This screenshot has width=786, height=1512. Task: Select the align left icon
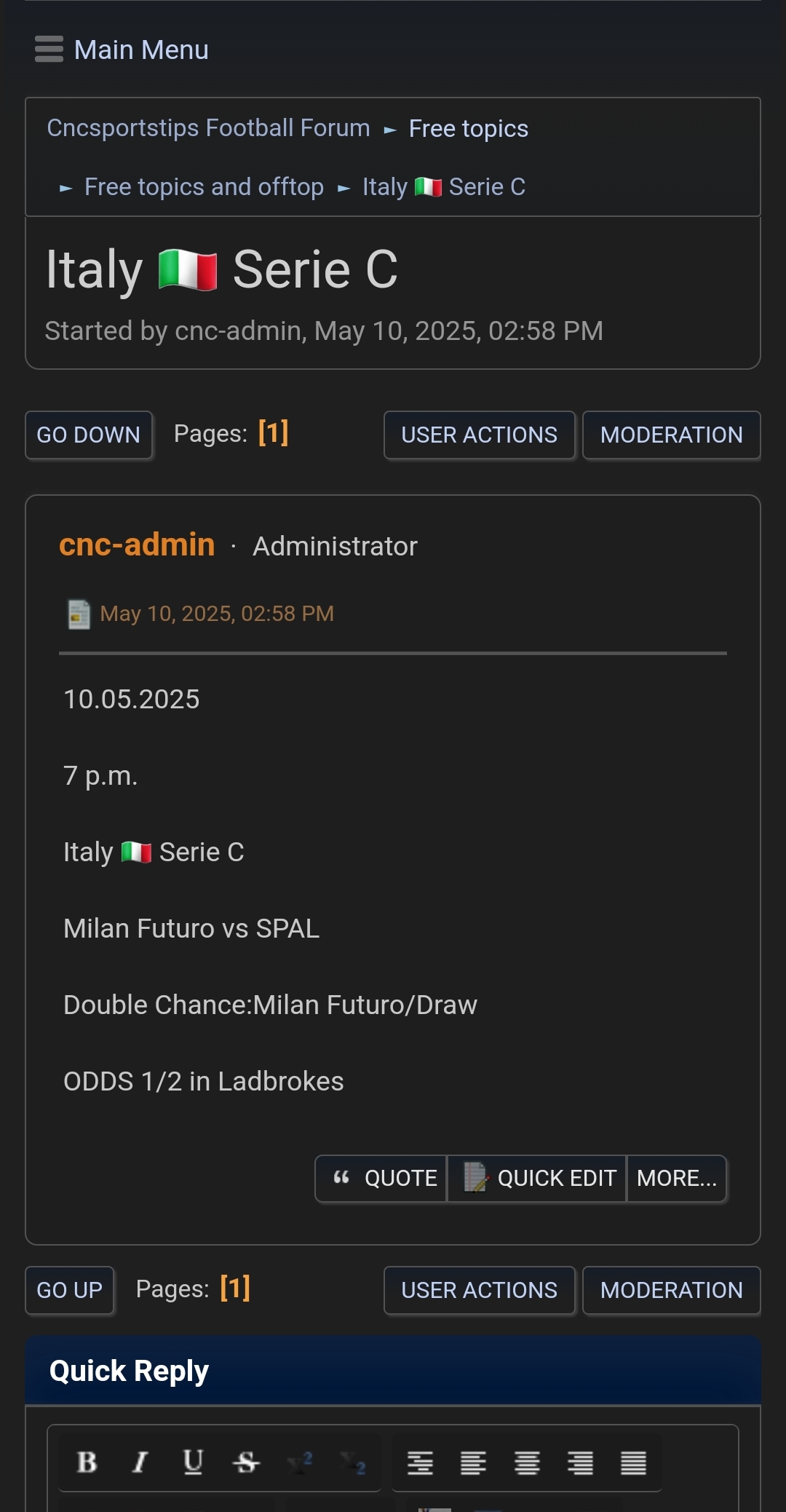(473, 1462)
